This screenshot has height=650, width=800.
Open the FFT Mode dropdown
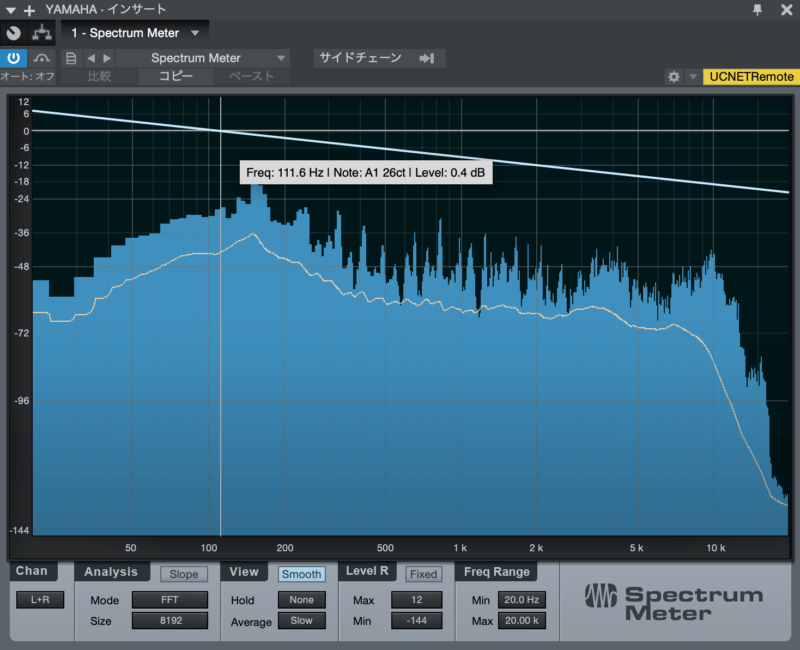pos(170,600)
